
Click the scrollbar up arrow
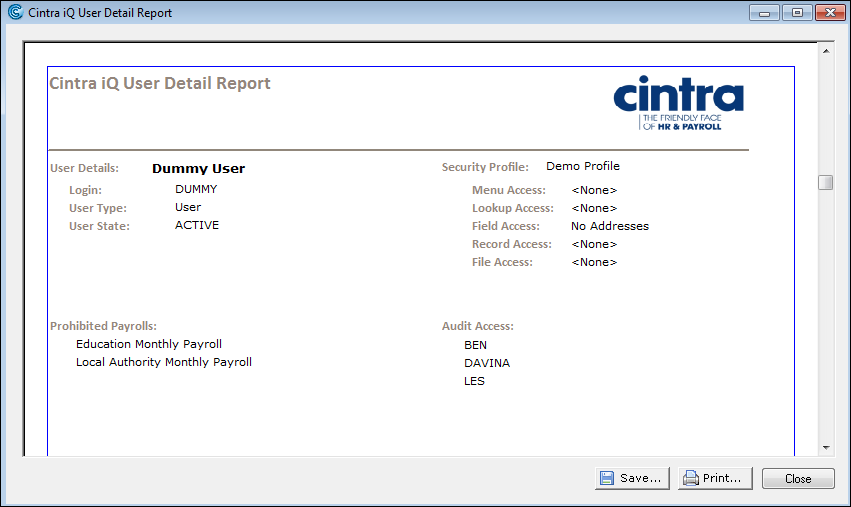(x=826, y=51)
